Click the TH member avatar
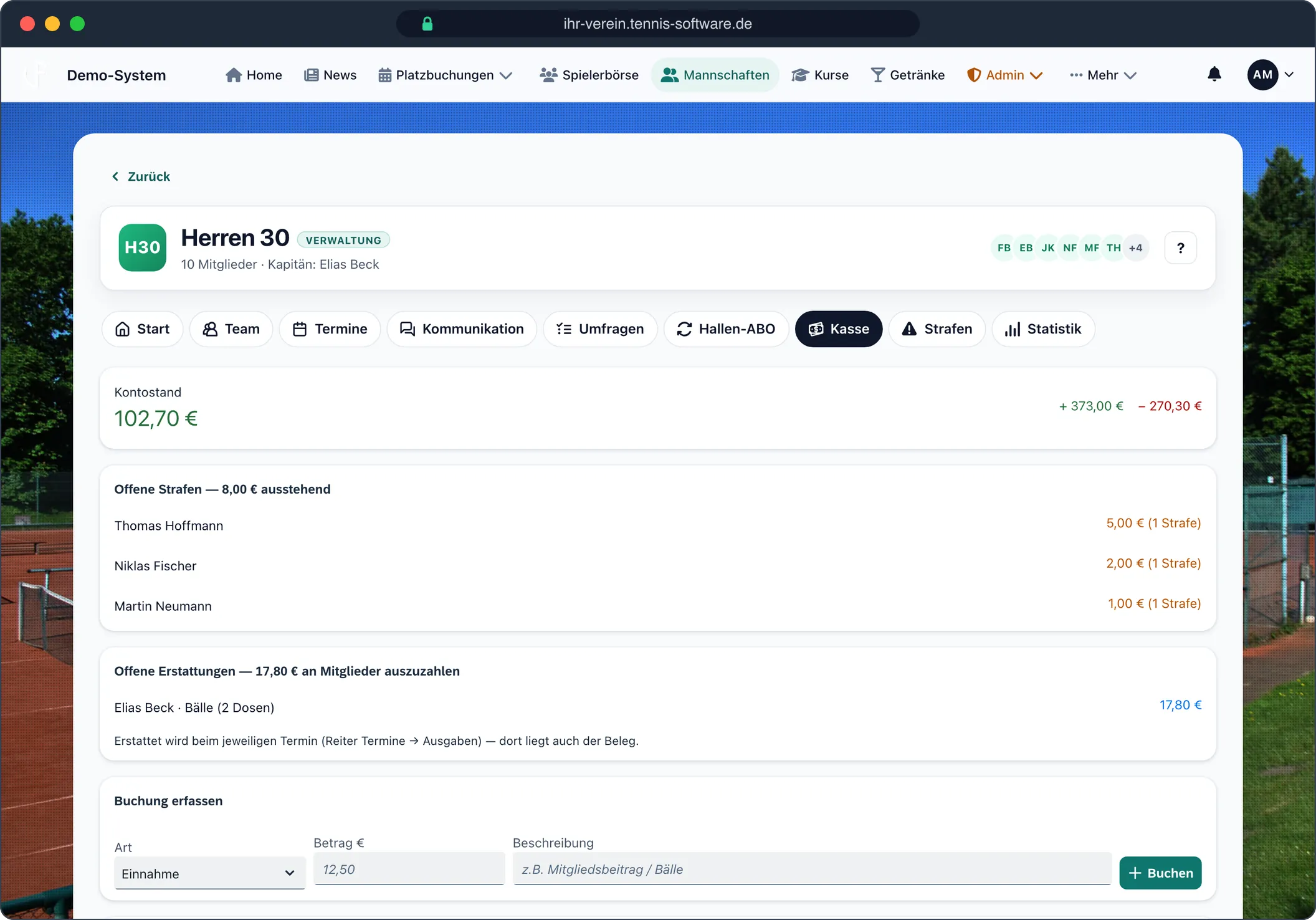The height and width of the screenshot is (920, 1316). pyautogui.click(x=1113, y=248)
